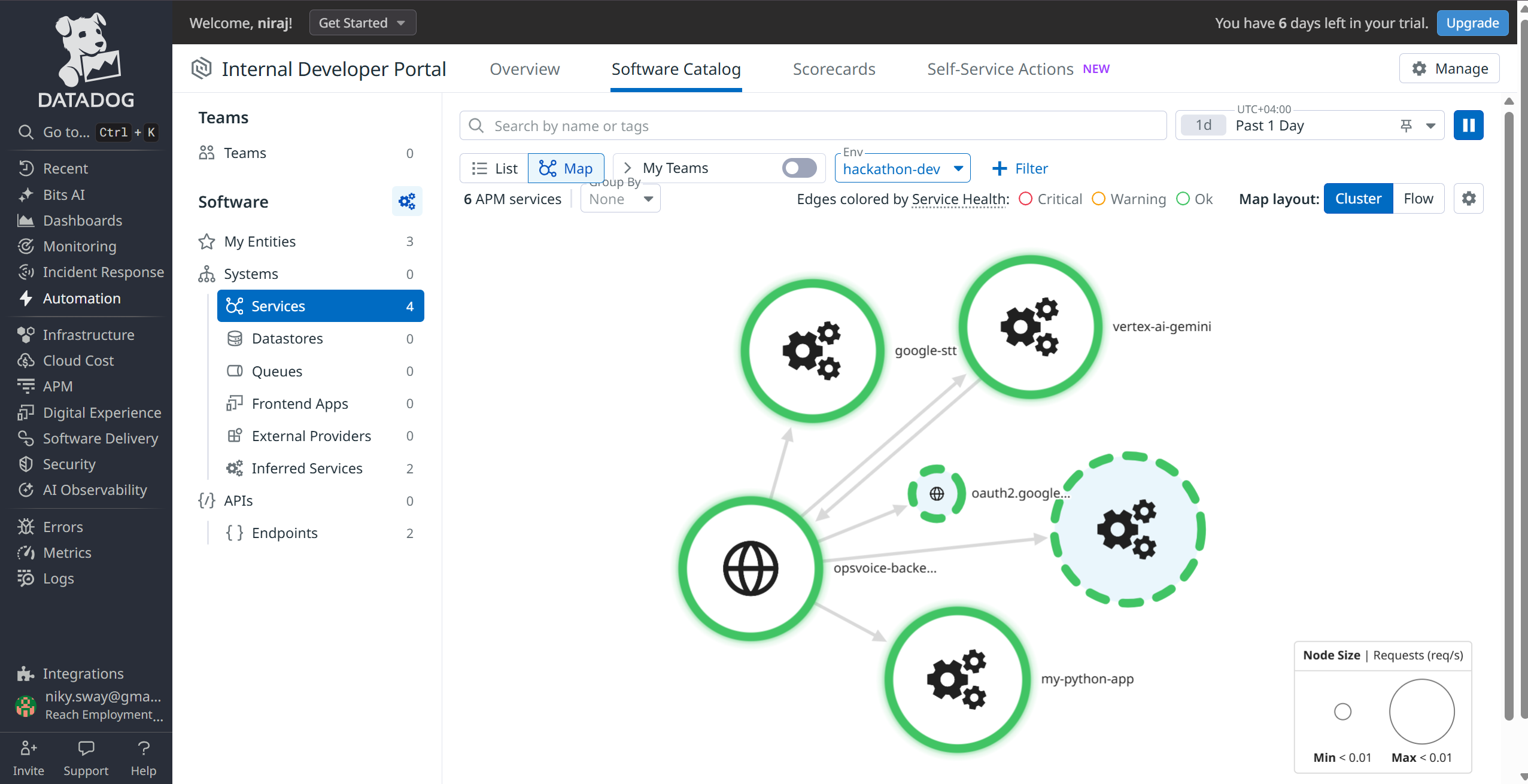Click the Critical health color legend

[x=1050, y=199]
